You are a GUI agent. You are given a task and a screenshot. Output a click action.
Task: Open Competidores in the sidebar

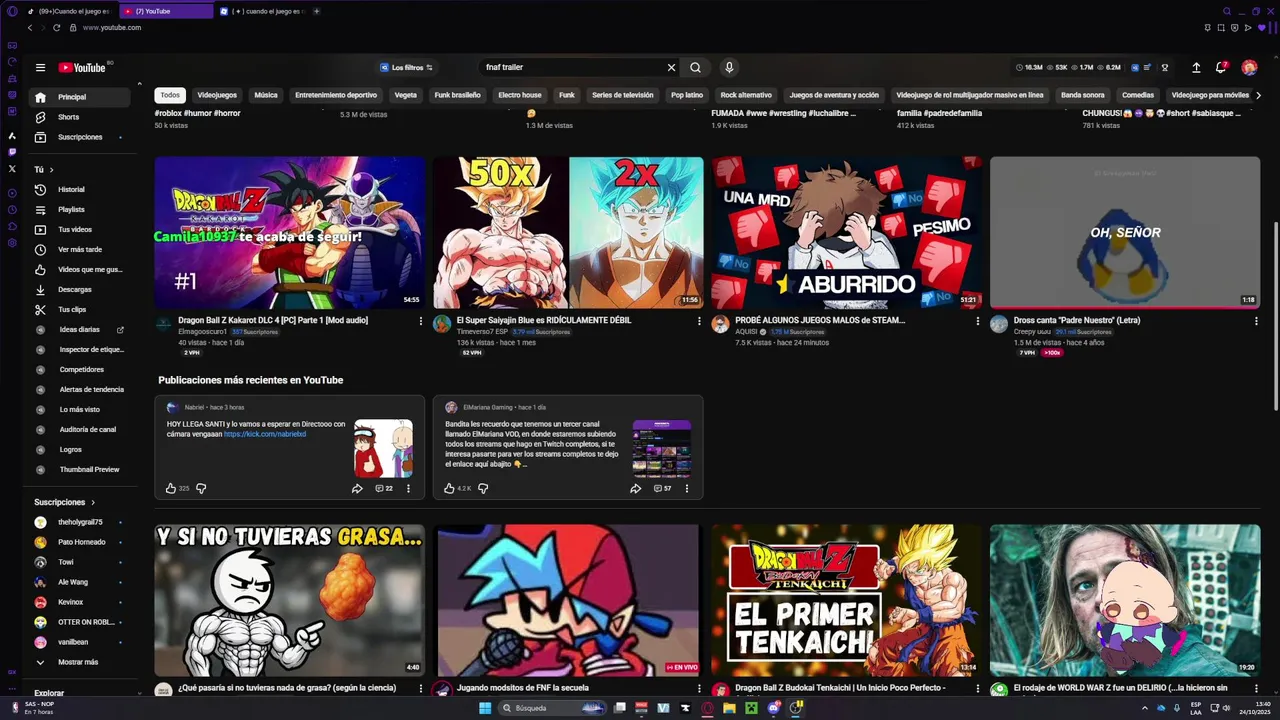[x=80, y=369]
